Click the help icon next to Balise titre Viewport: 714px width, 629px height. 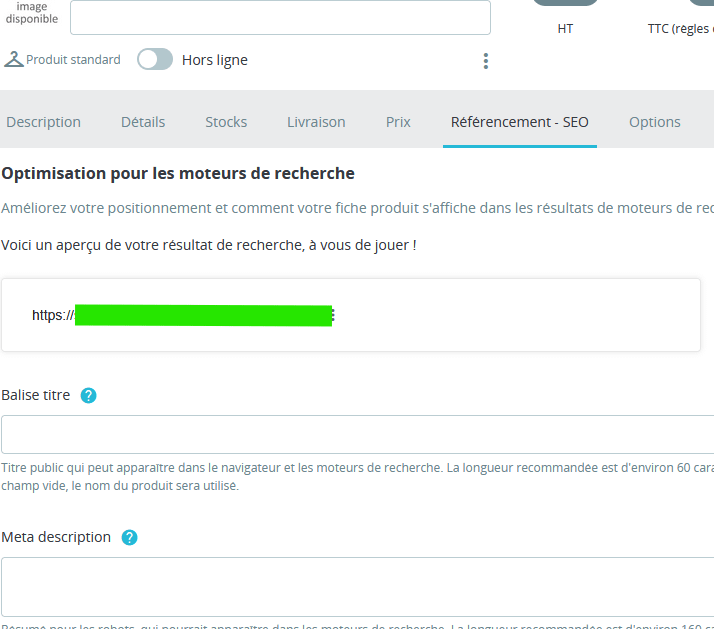tap(88, 395)
